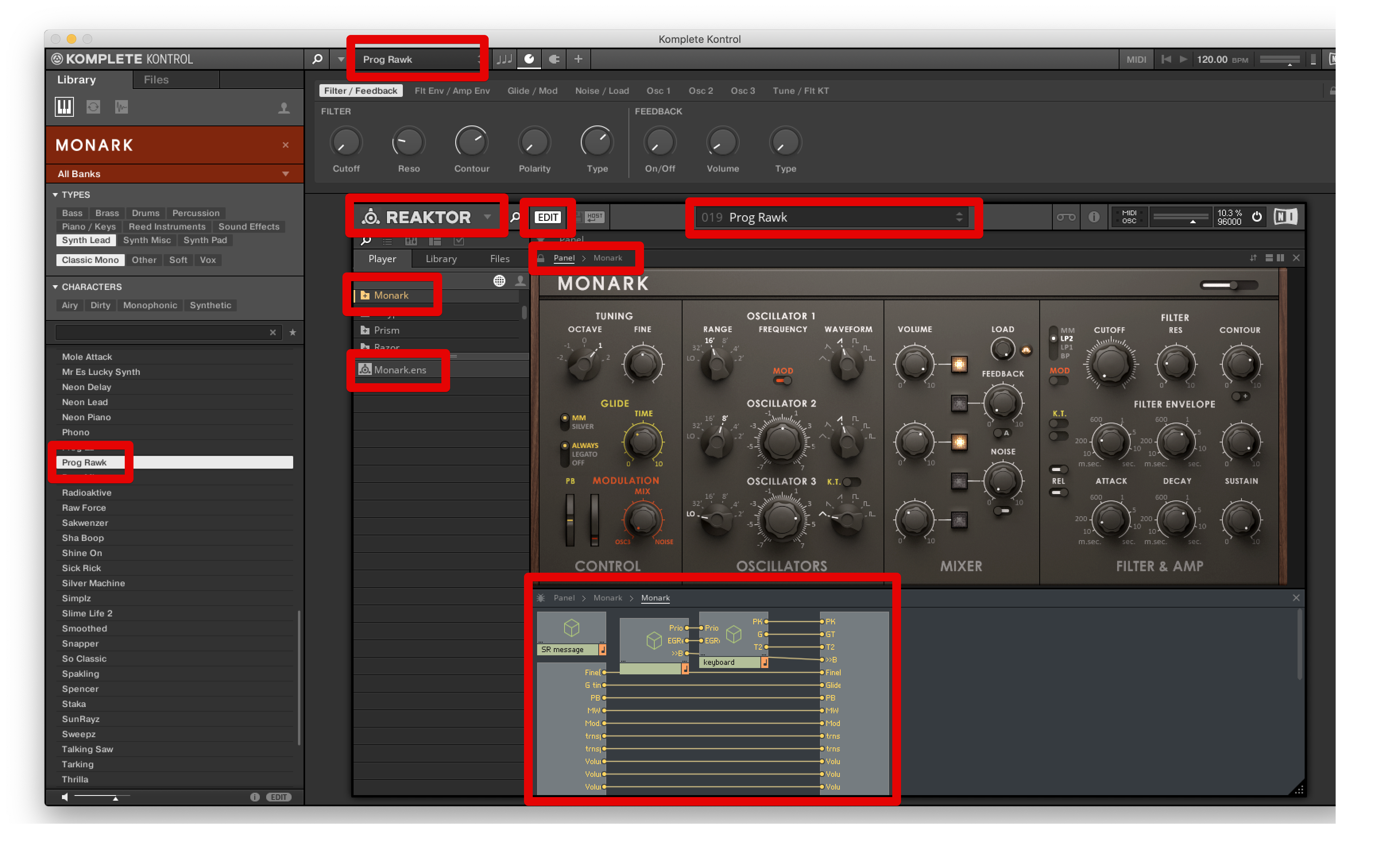
Task: Toggle the MM/SILVER glide mode switch
Action: point(565,422)
